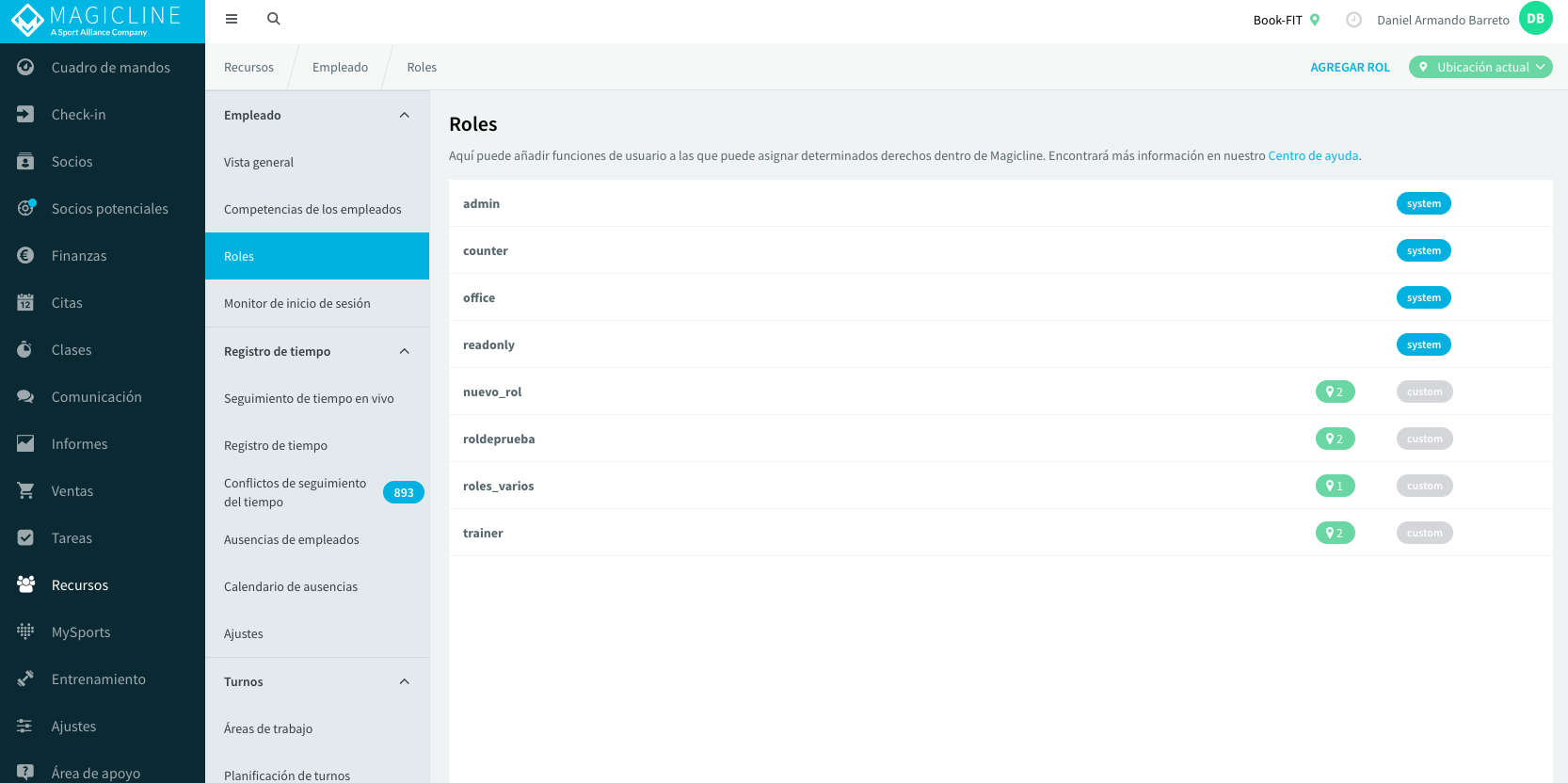
Task: Open Vista general submenu item
Action: 317,162
